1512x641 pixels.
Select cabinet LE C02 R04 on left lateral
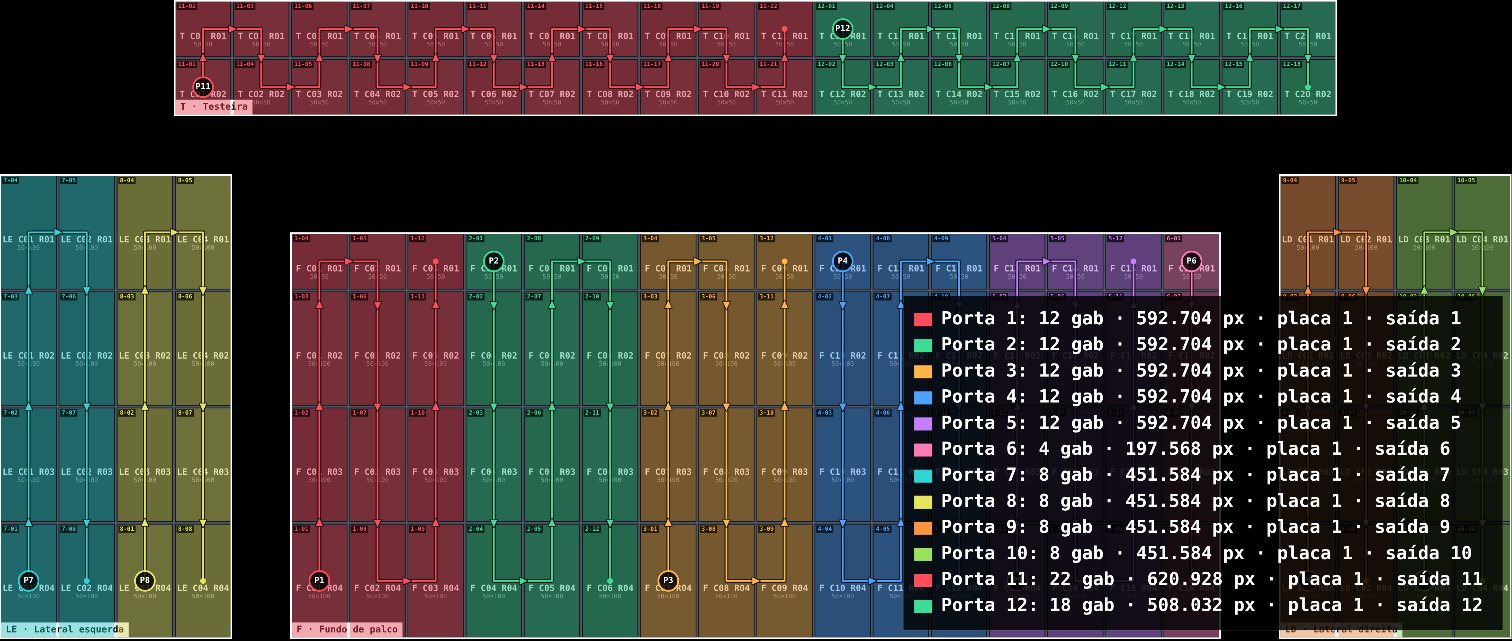tap(87, 580)
